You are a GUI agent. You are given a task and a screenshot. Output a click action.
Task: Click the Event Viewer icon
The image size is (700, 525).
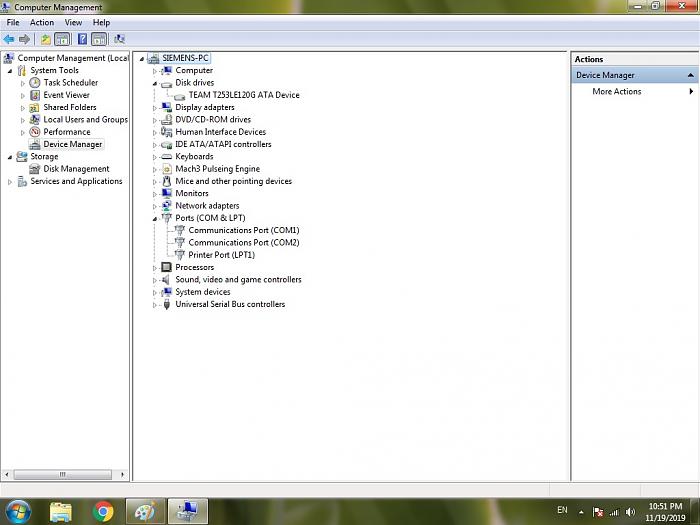(35, 95)
